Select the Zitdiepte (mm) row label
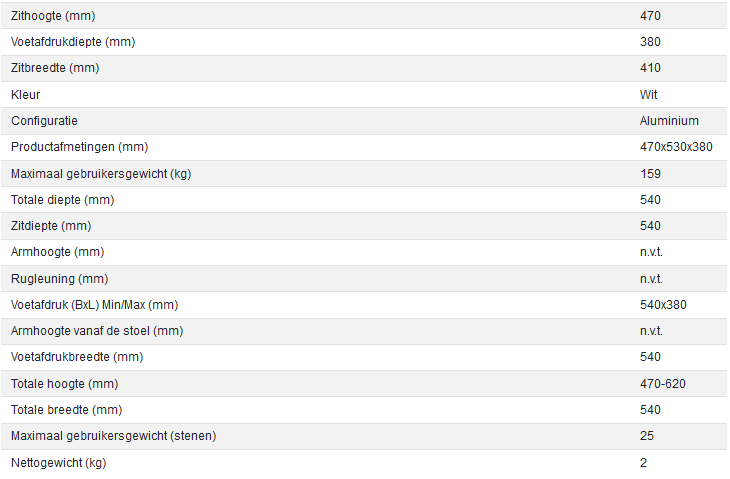730x479 pixels. [51, 226]
